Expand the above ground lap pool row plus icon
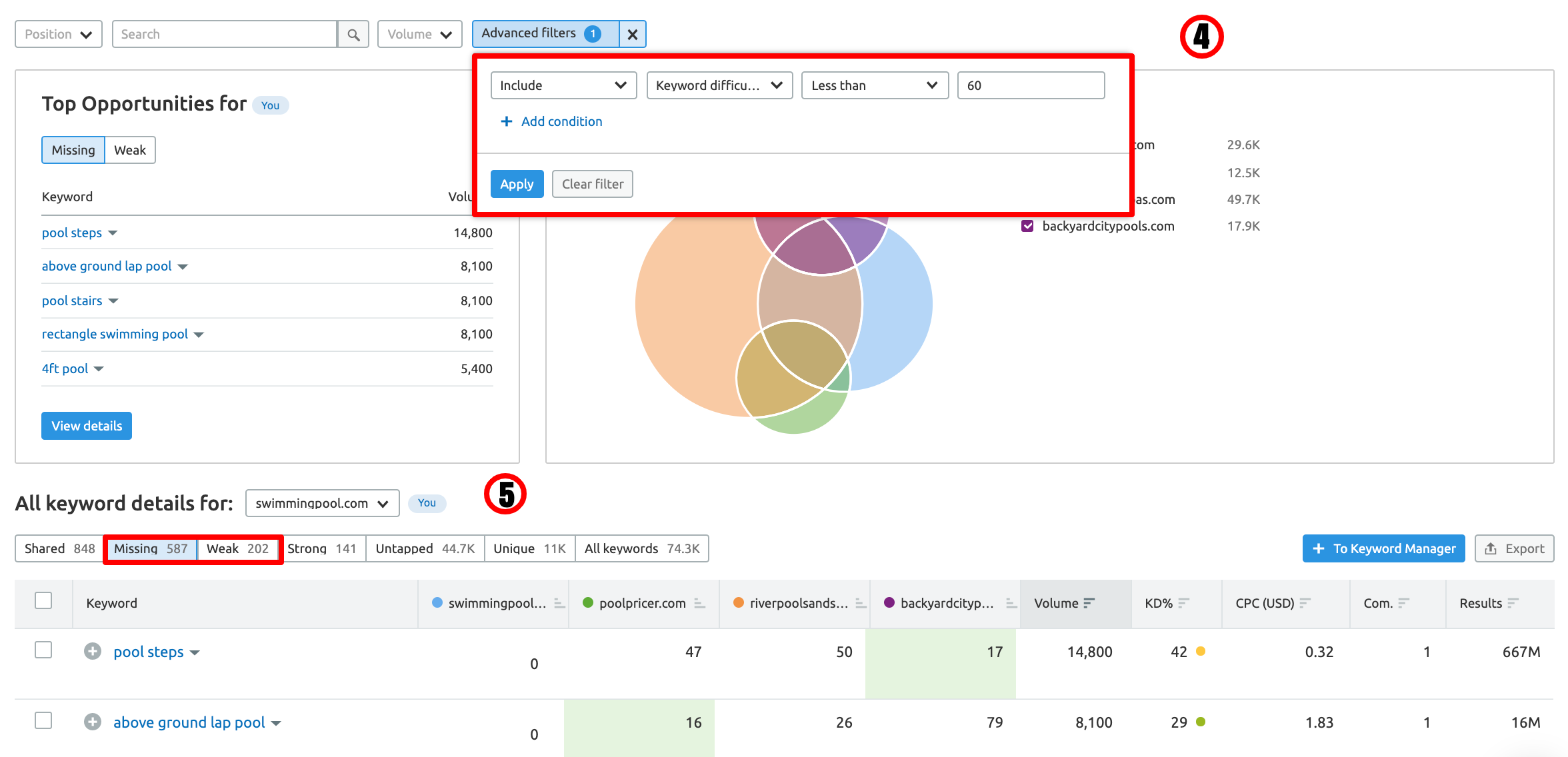Viewport: 1568px width, 757px height. (x=93, y=722)
